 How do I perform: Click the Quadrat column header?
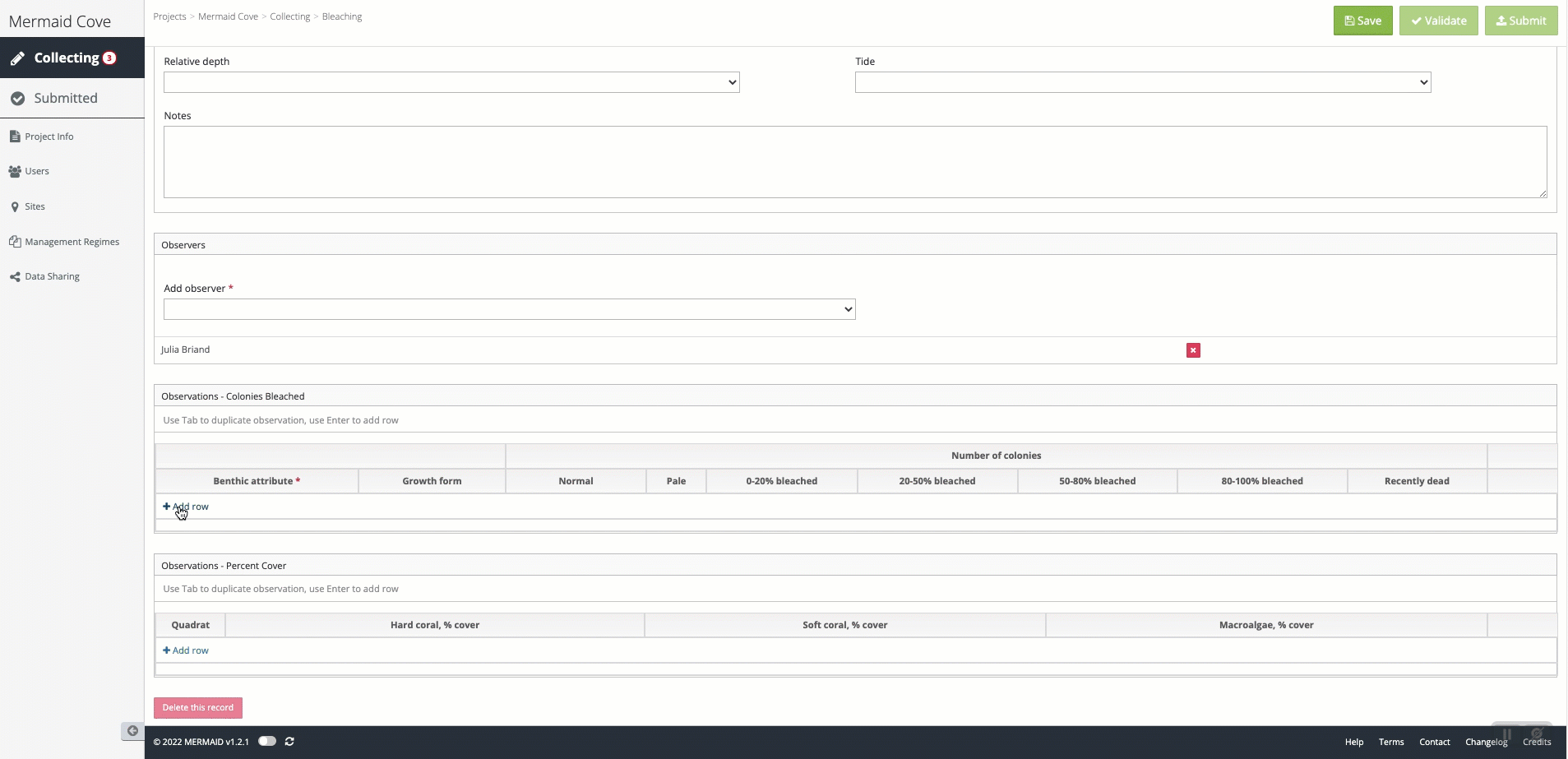click(190, 625)
